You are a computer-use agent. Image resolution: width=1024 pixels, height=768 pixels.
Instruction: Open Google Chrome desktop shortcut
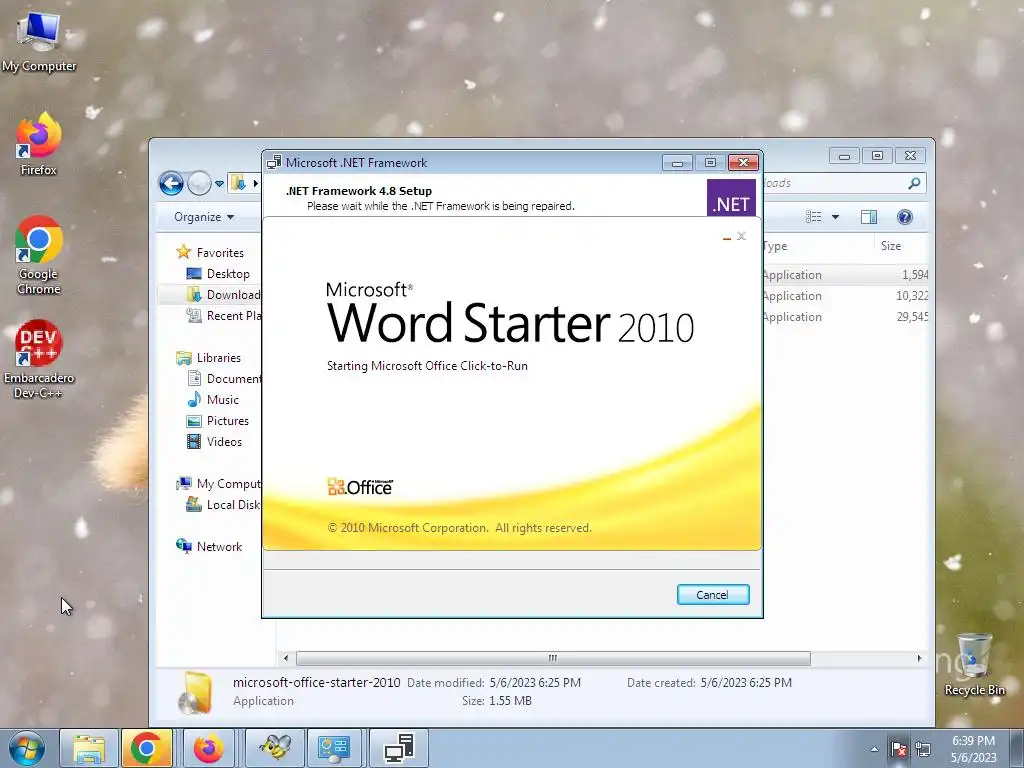39,255
